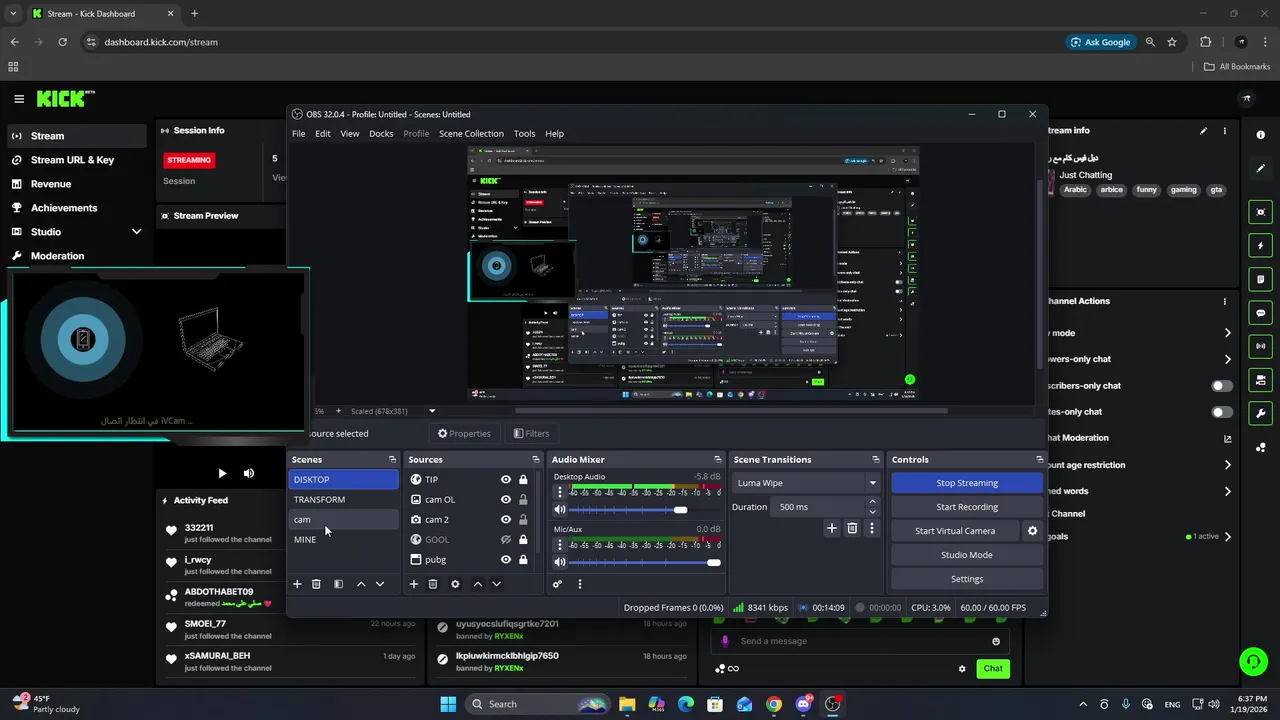
Task: Hide the pubg source
Action: point(506,559)
